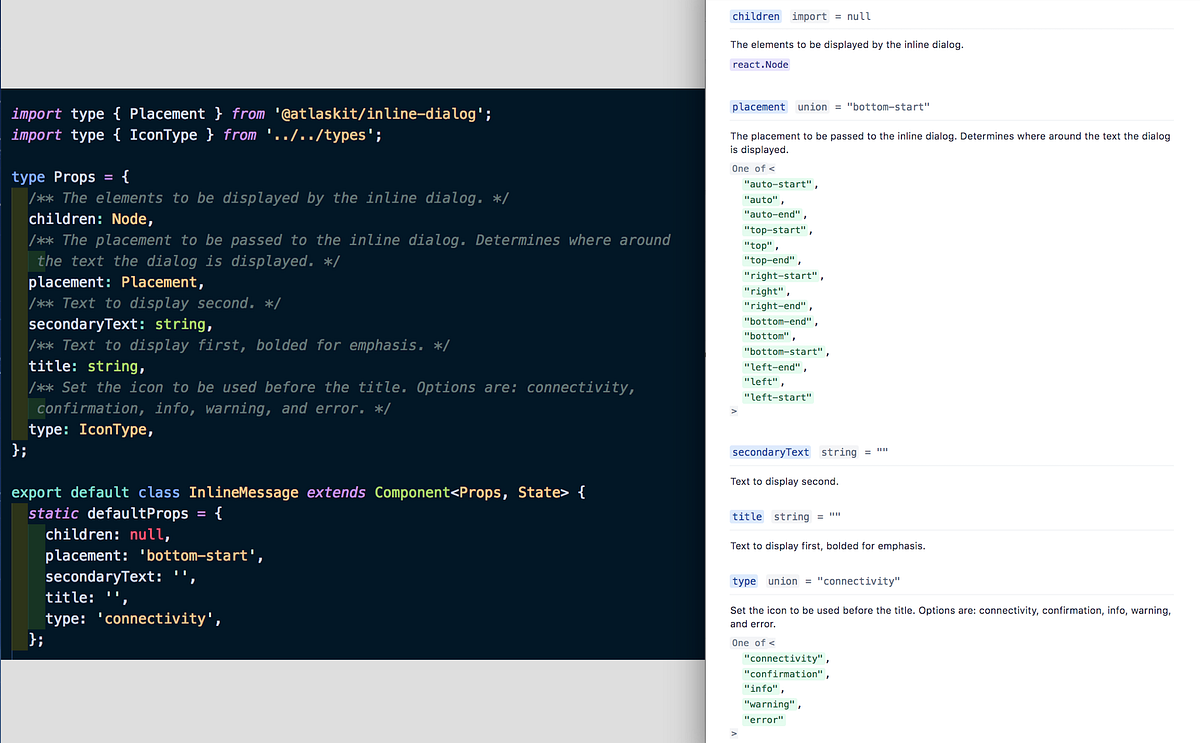Image resolution: width=1200 pixels, height=743 pixels.
Task: Click the title prop badge
Action: 746,516
